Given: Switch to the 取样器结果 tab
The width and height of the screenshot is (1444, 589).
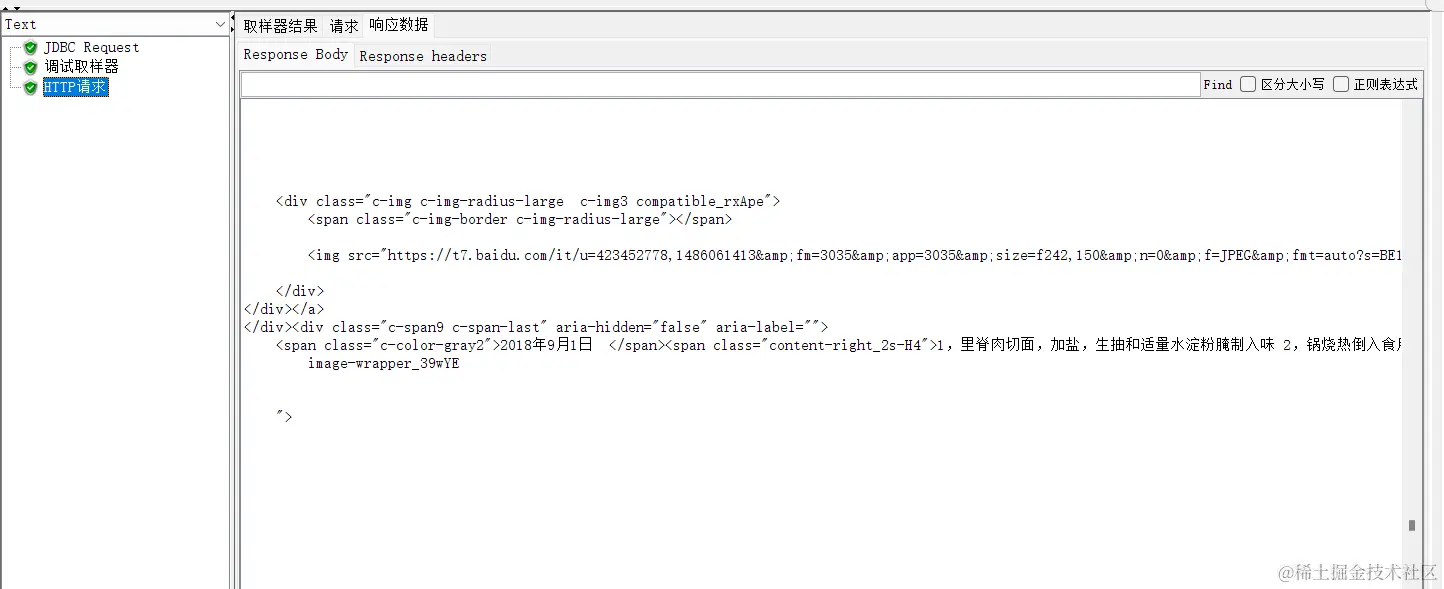Looking at the screenshot, I should coord(281,26).
